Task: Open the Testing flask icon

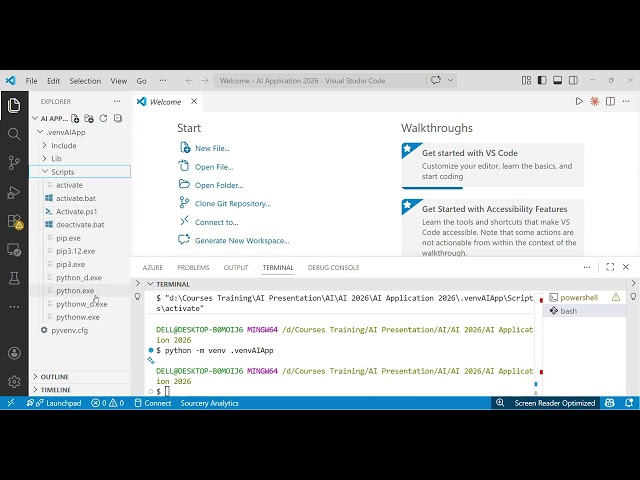Action: (14, 278)
